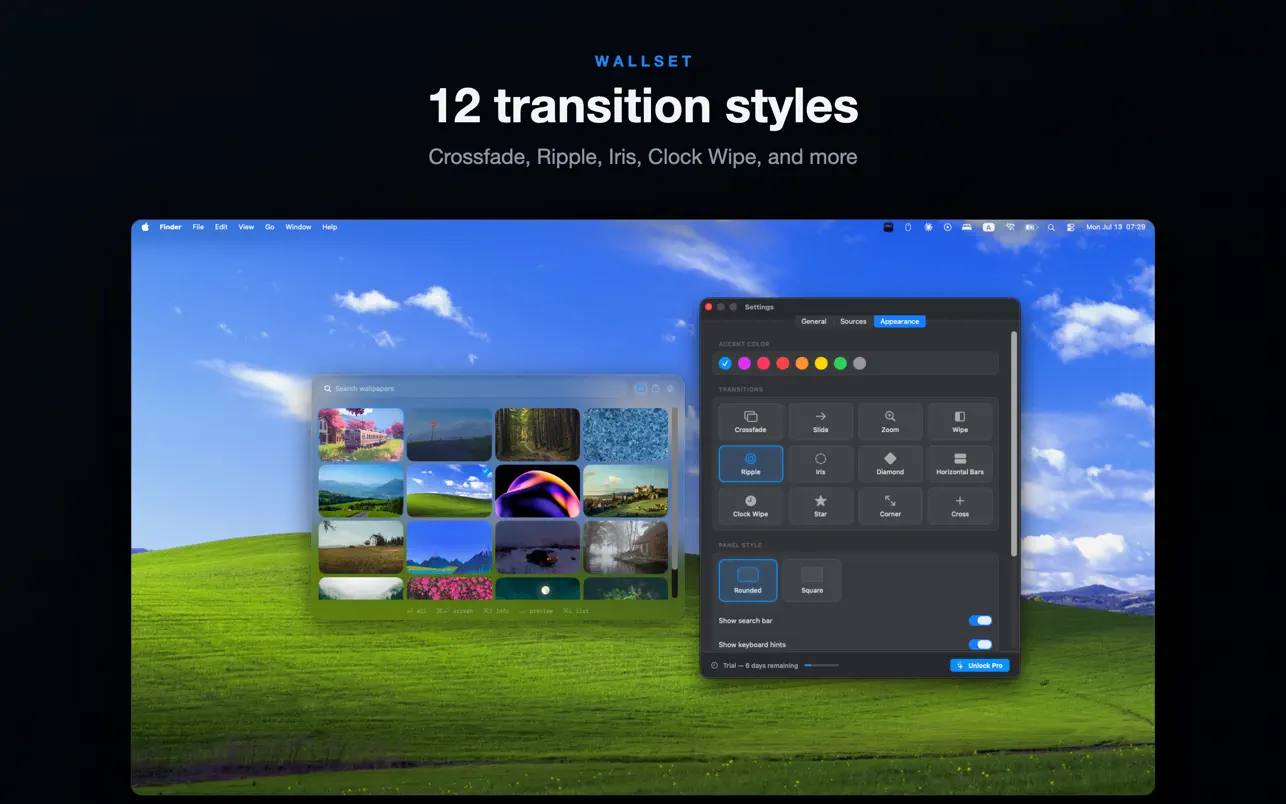Viewport: 1286px width, 804px height.
Task: Click the Settings window scrollbar
Action: pyautogui.click(x=1014, y=445)
